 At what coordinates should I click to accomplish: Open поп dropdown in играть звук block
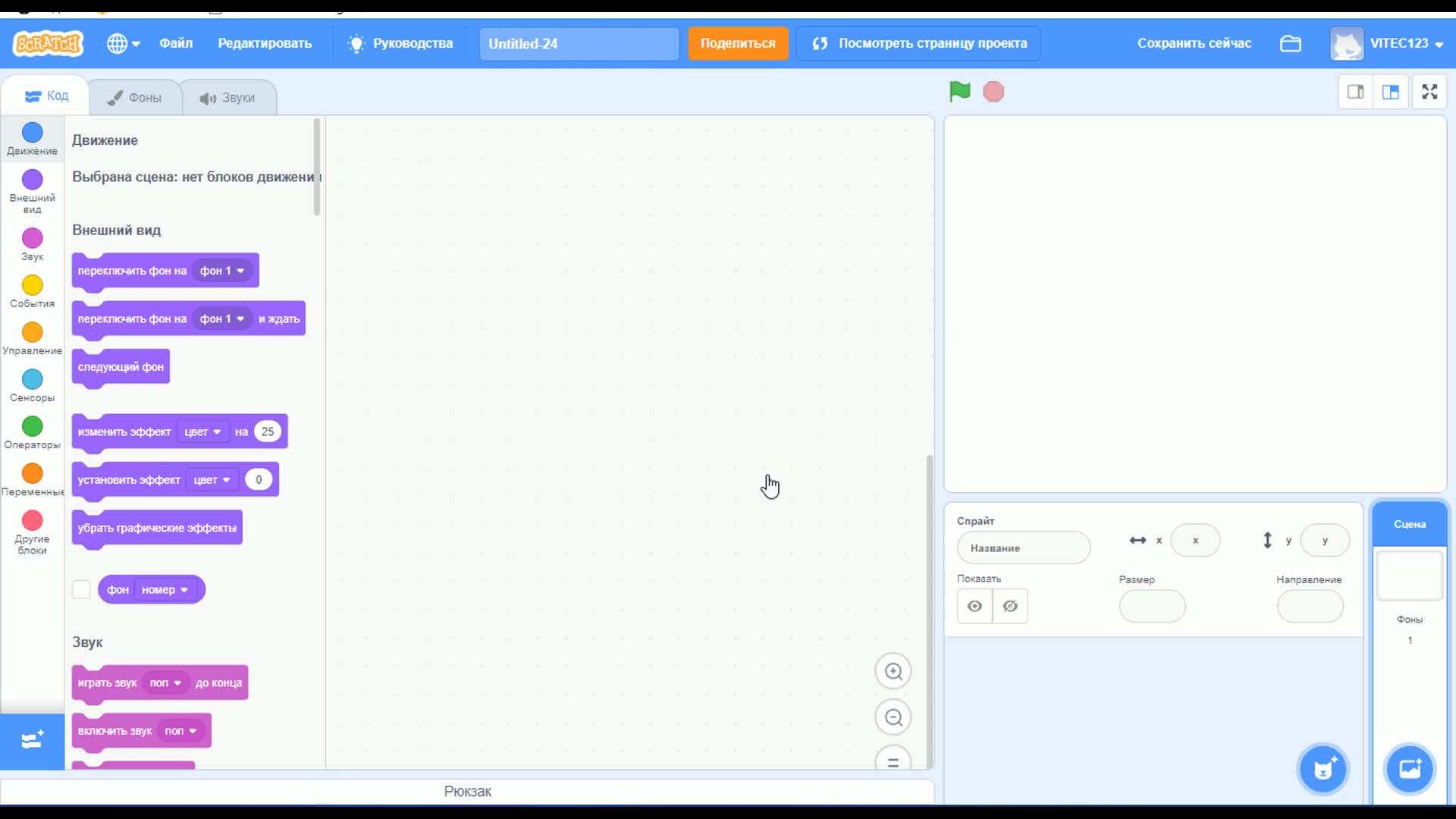pos(165,682)
